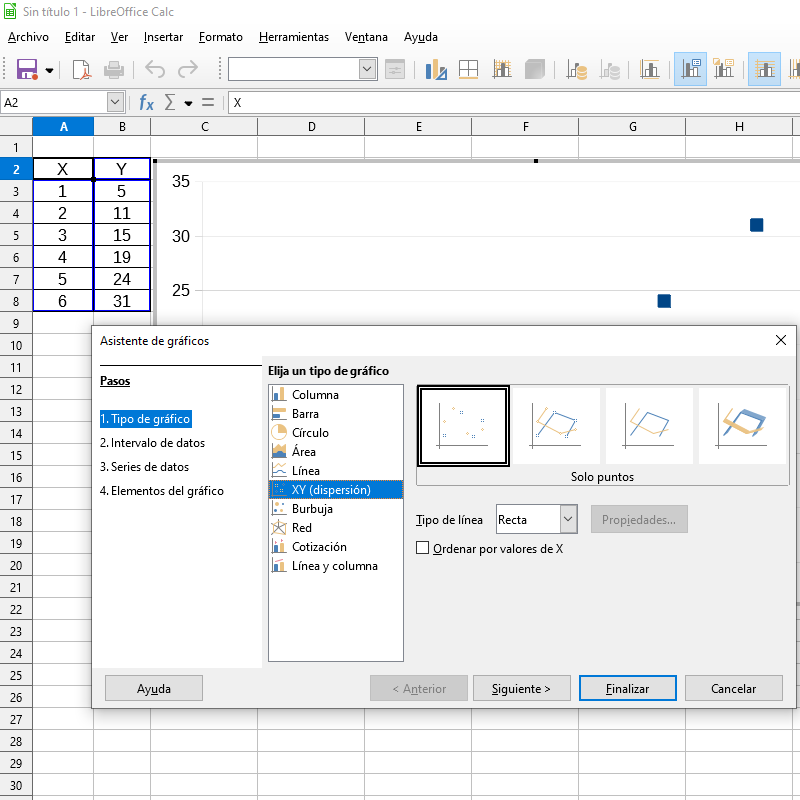This screenshot has height=800, width=800.
Task: Select the Burbuja chart type
Action: click(312, 509)
